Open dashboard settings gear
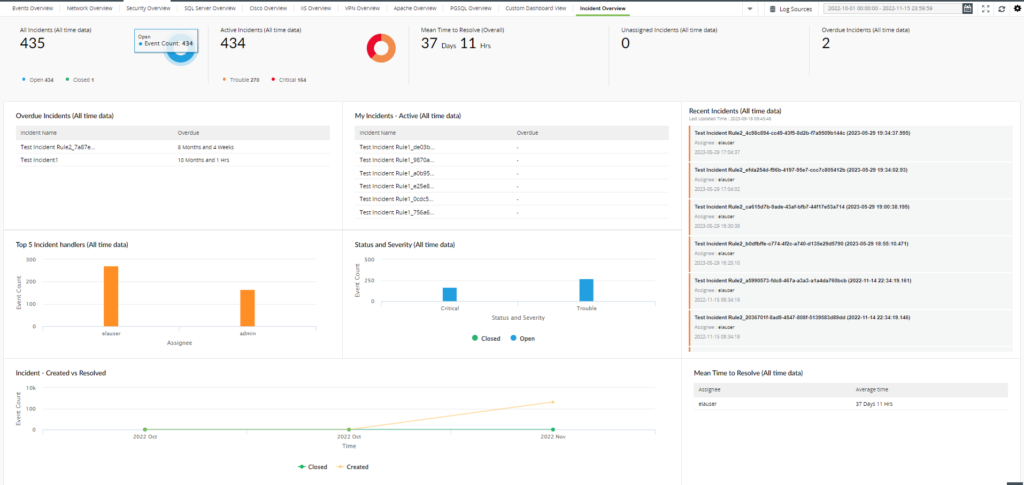The height and width of the screenshot is (485, 1024). click(x=1016, y=8)
